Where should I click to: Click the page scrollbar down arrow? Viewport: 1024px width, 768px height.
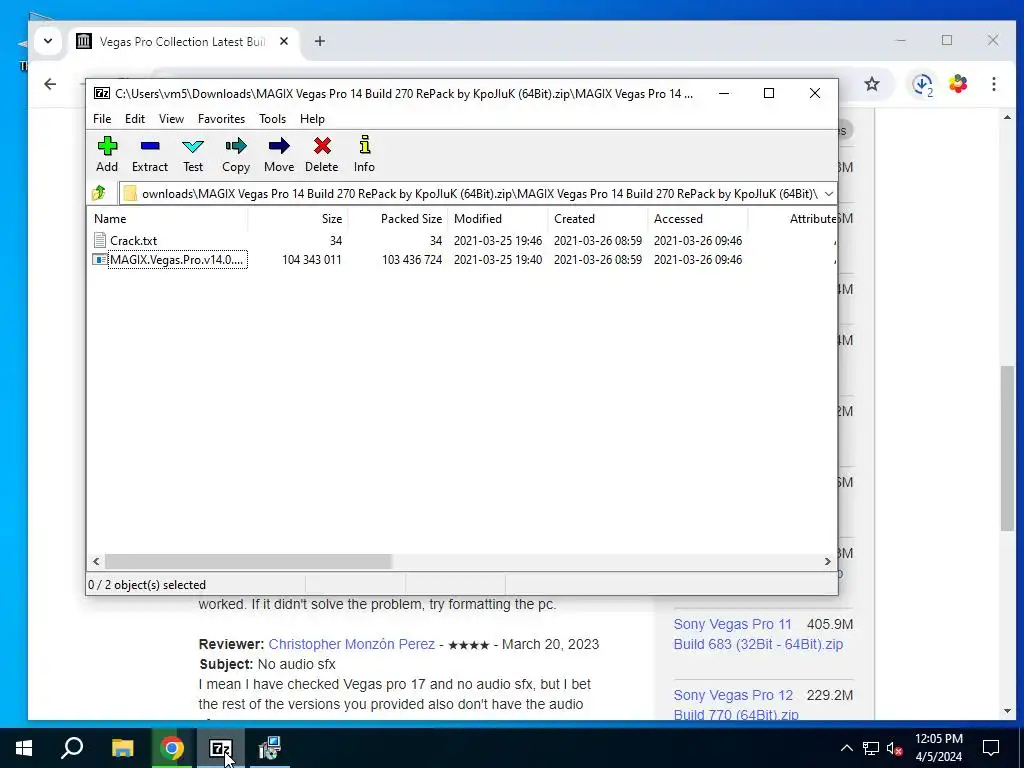click(x=1008, y=711)
